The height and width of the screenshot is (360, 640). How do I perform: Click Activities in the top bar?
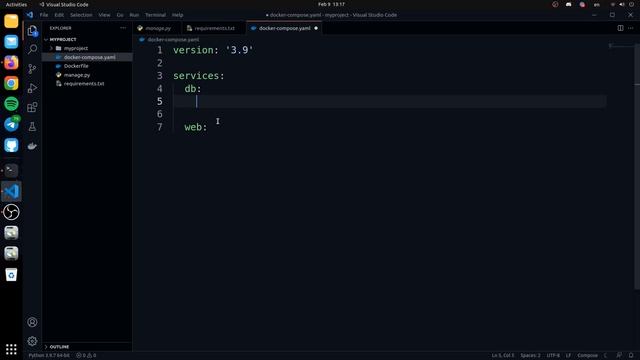pos(16,4)
